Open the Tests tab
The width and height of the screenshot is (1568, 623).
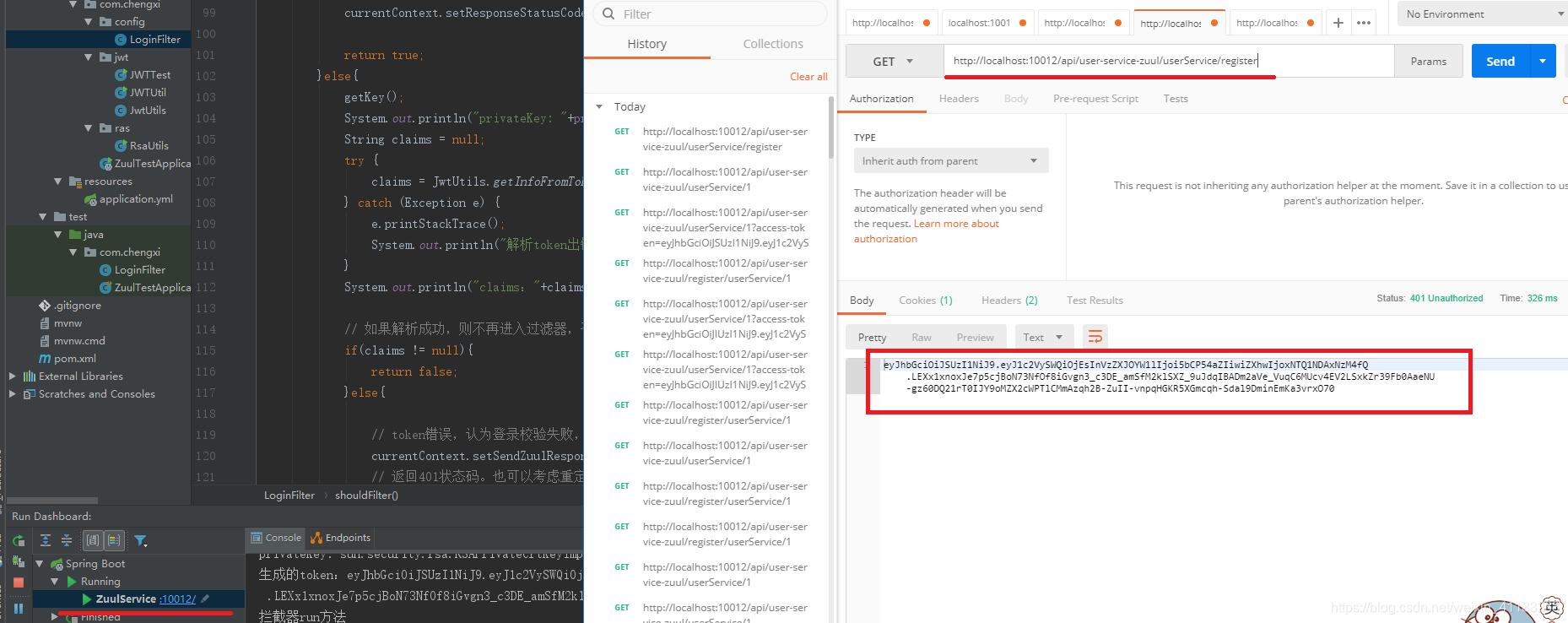point(1176,99)
